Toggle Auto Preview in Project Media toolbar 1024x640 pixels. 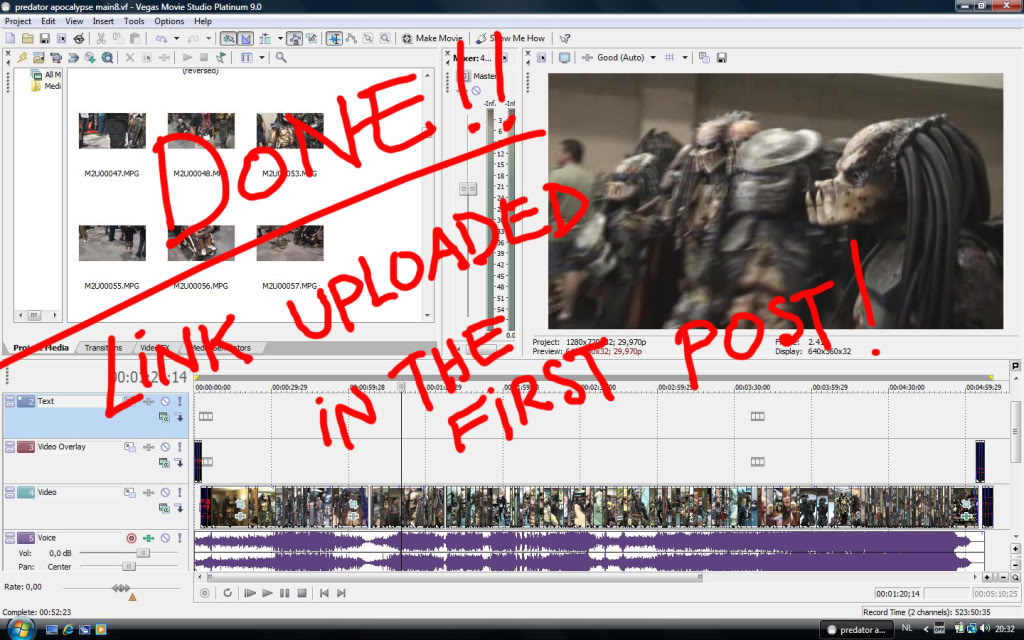pos(221,57)
